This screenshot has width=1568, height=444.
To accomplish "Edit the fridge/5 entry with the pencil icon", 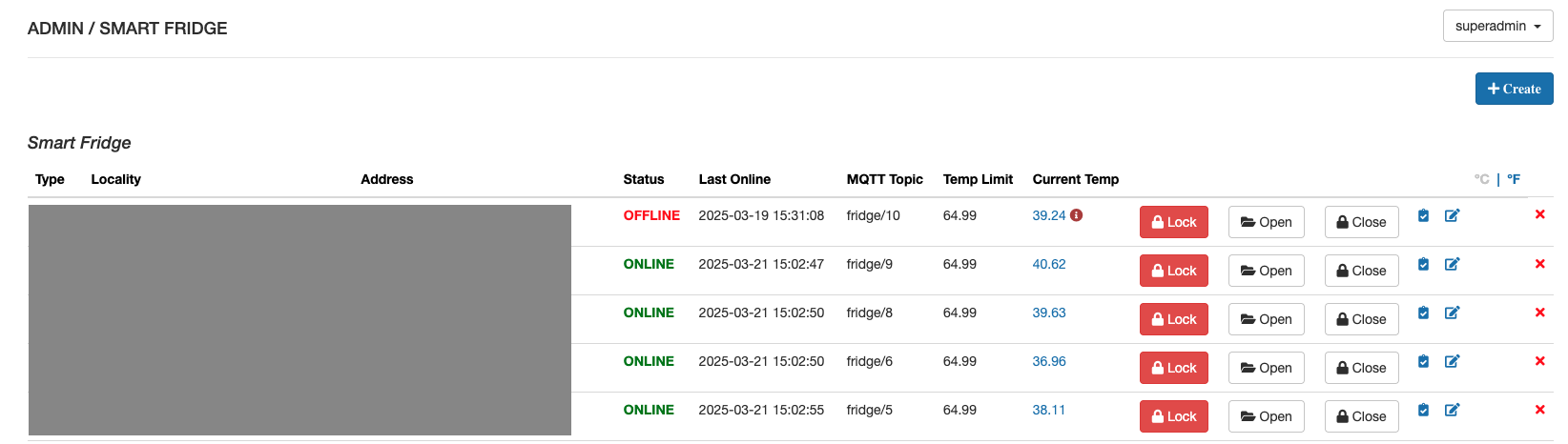I will click(x=1452, y=410).
